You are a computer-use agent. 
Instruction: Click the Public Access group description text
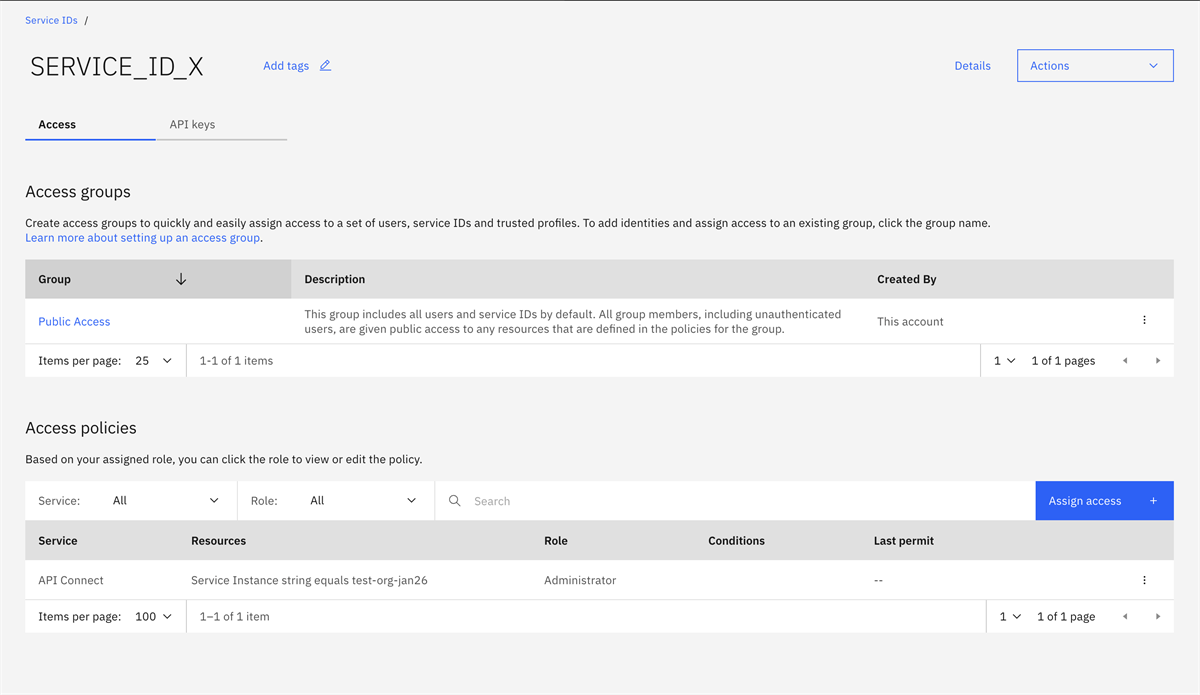pyautogui.click(x=573, y=321)
